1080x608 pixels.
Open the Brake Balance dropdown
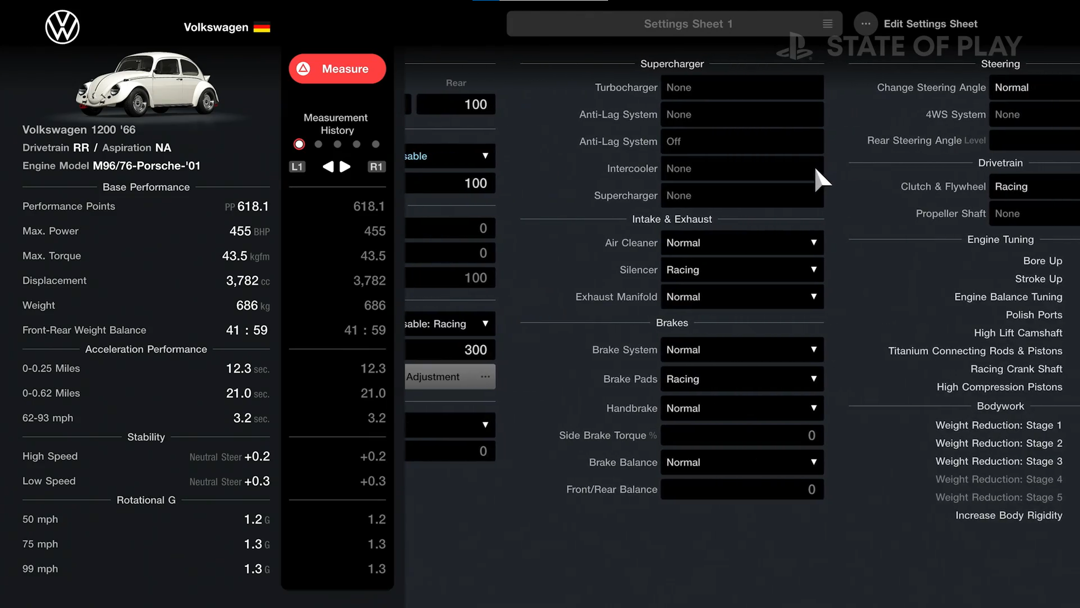(x=742, y=463)
